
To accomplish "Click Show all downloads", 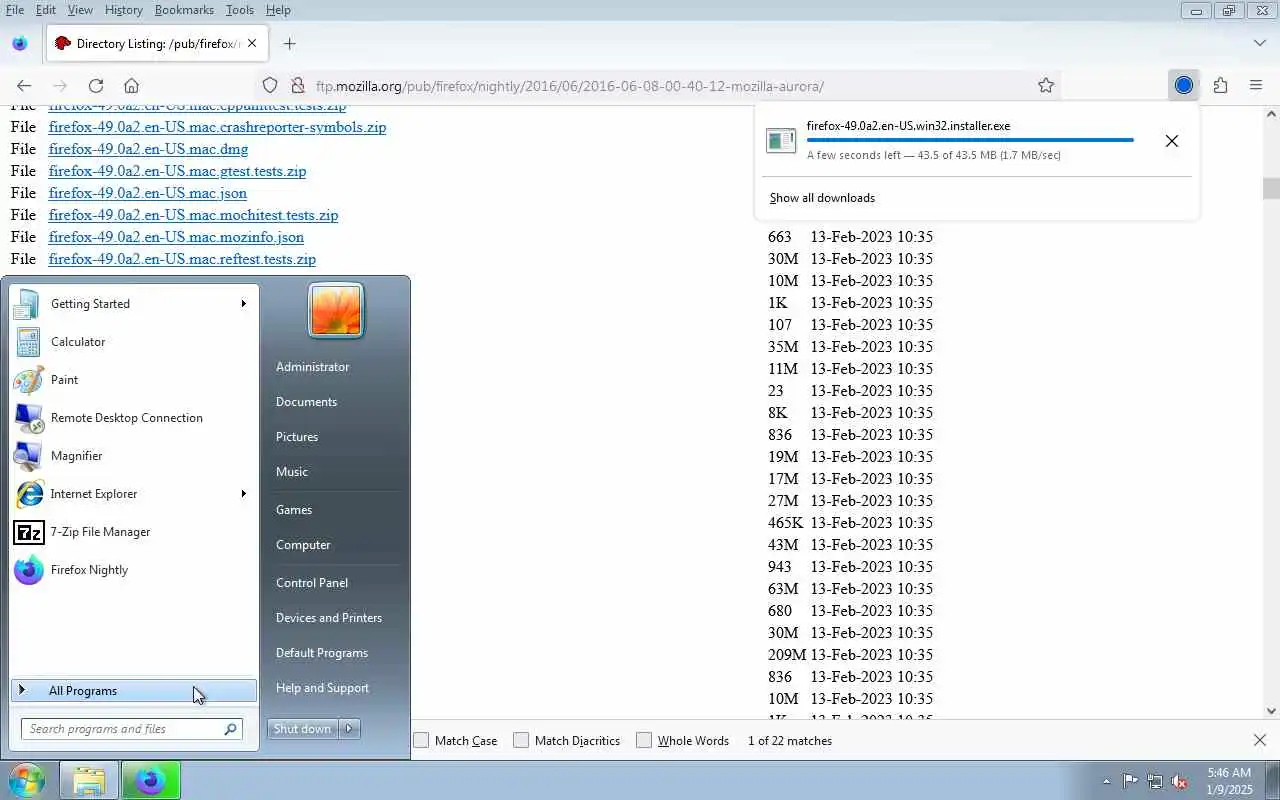I will coord(822,198).
